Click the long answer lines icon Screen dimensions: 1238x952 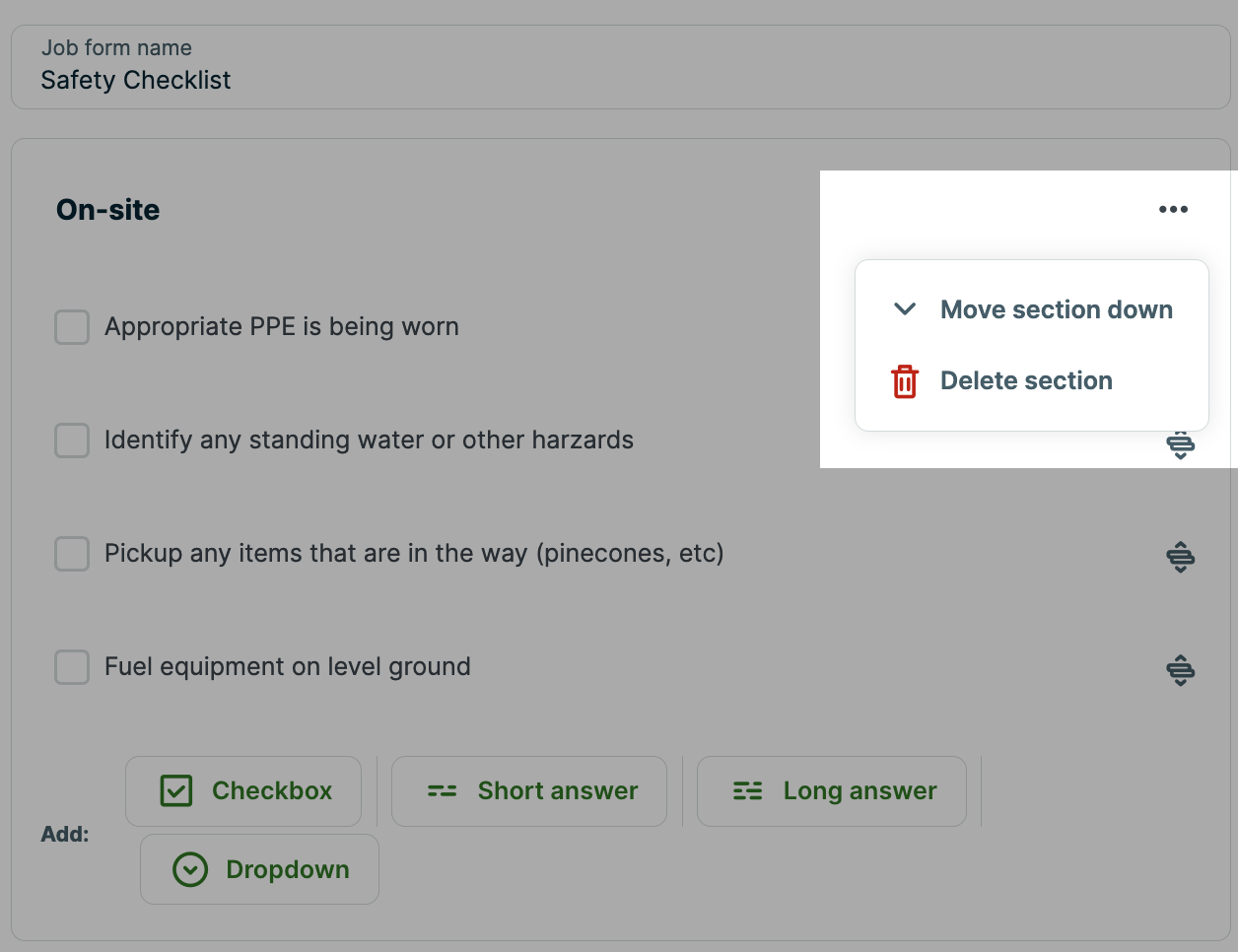pyautogui.click(x=746, y=790)
